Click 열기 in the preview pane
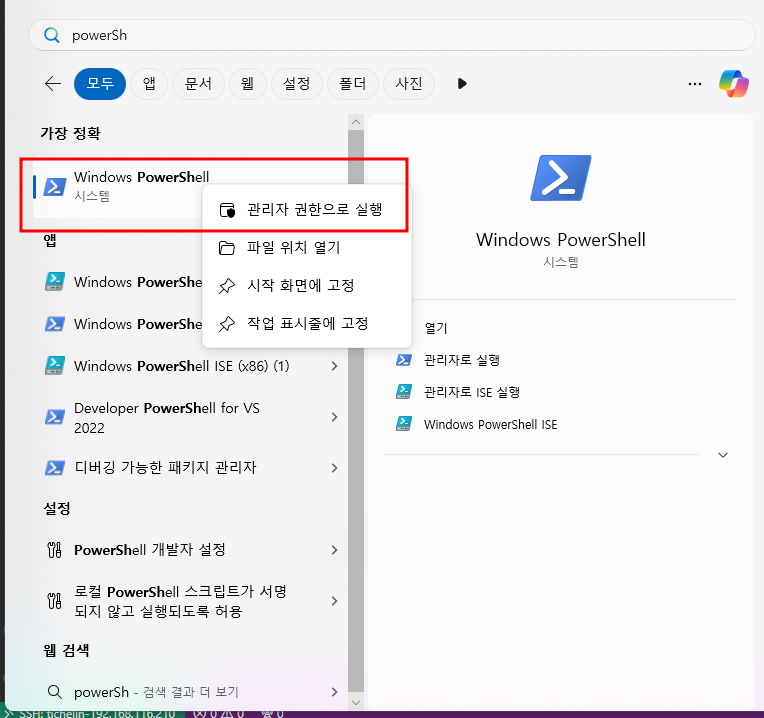Image resolution: width=764 pixels, height=718 pixels. point(436,328)
